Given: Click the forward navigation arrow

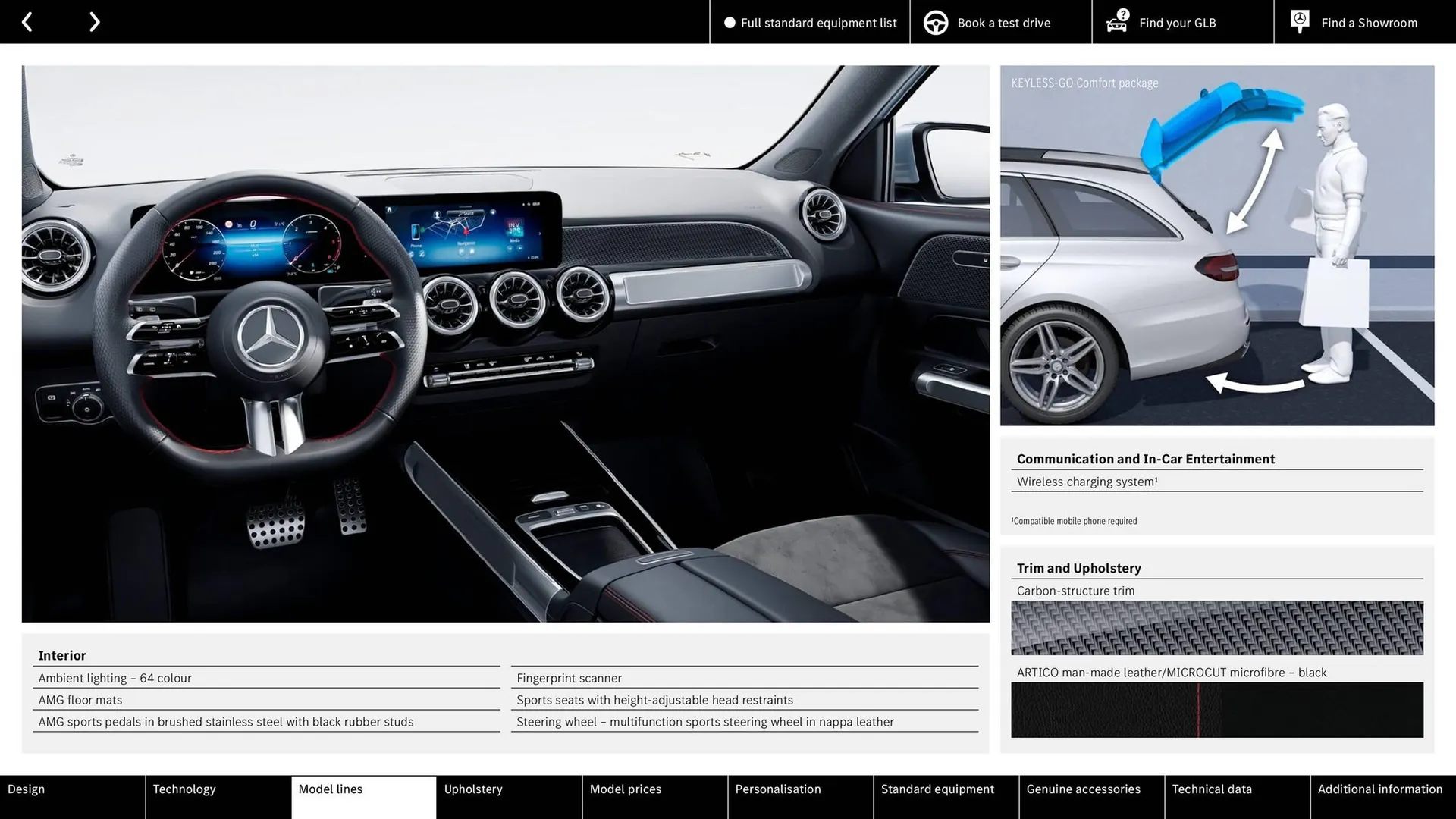Looking at the screenshot, I should 94,21.
